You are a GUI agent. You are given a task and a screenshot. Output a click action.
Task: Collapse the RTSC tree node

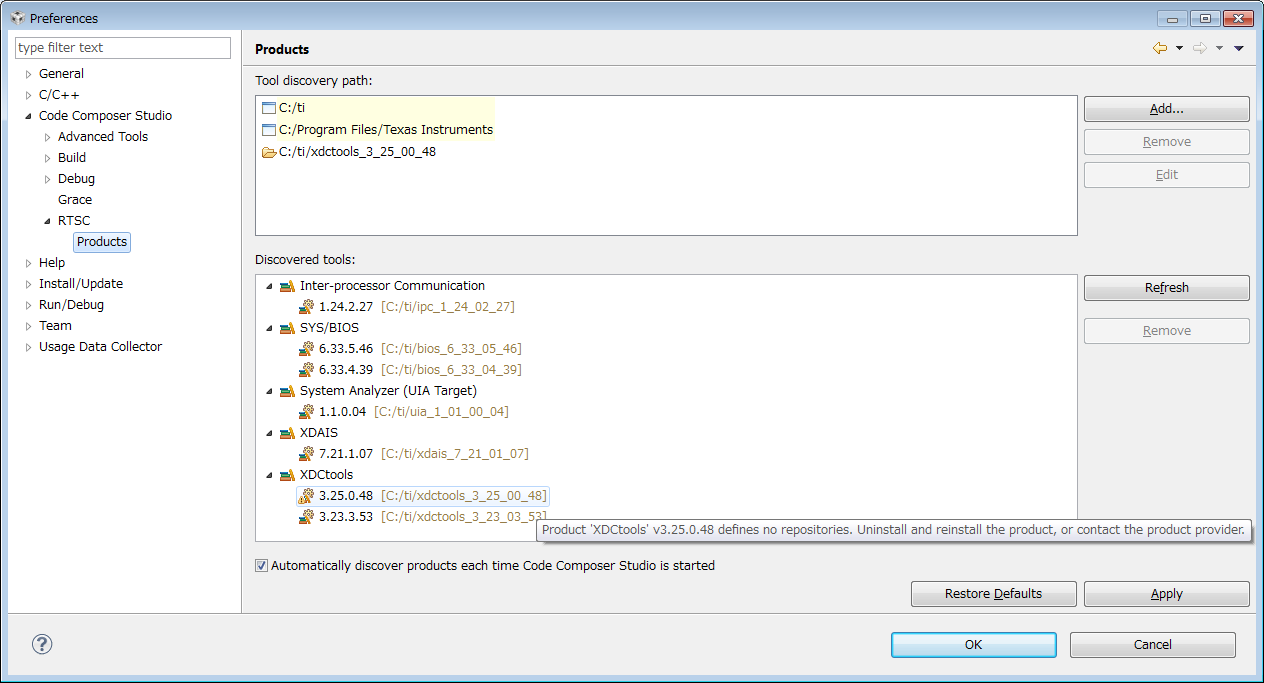point(48,221)
